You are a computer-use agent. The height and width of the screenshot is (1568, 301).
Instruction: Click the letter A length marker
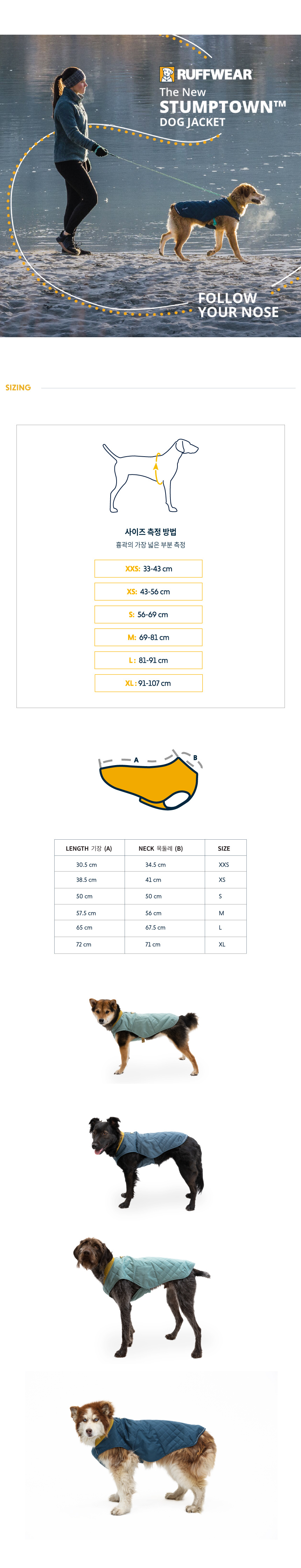click(x=136, y=759)
